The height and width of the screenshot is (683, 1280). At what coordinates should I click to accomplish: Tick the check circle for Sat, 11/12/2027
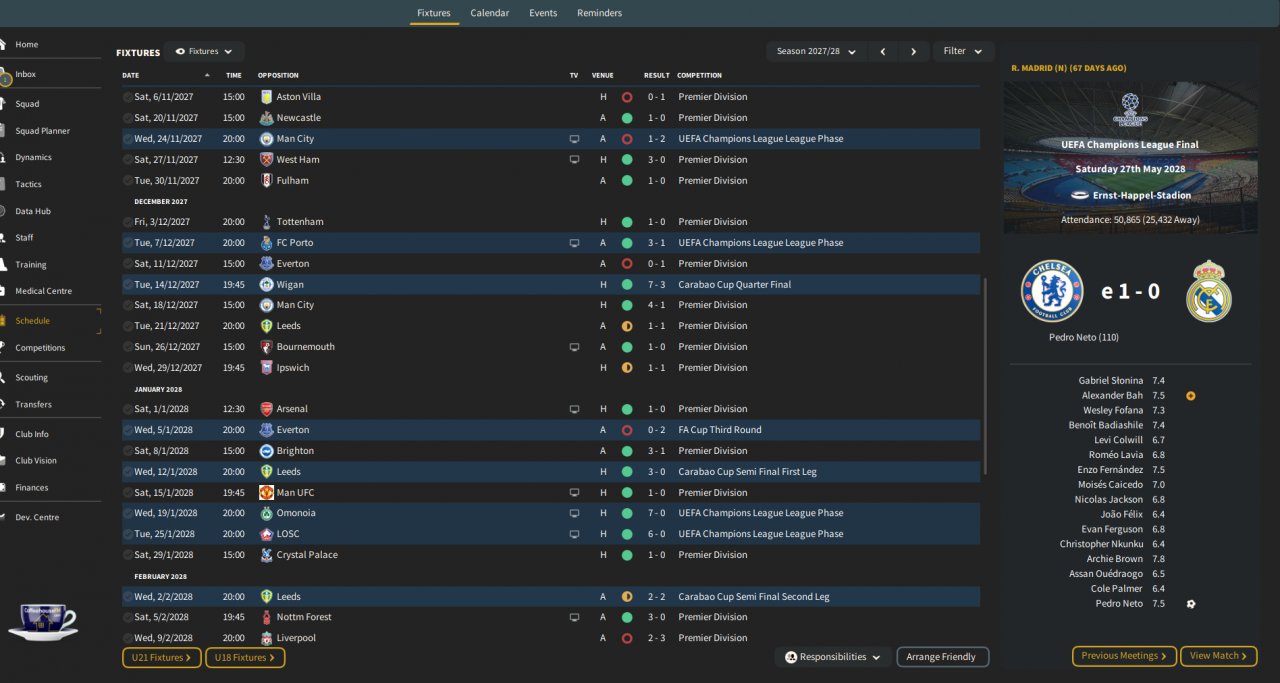pos(127,264)
